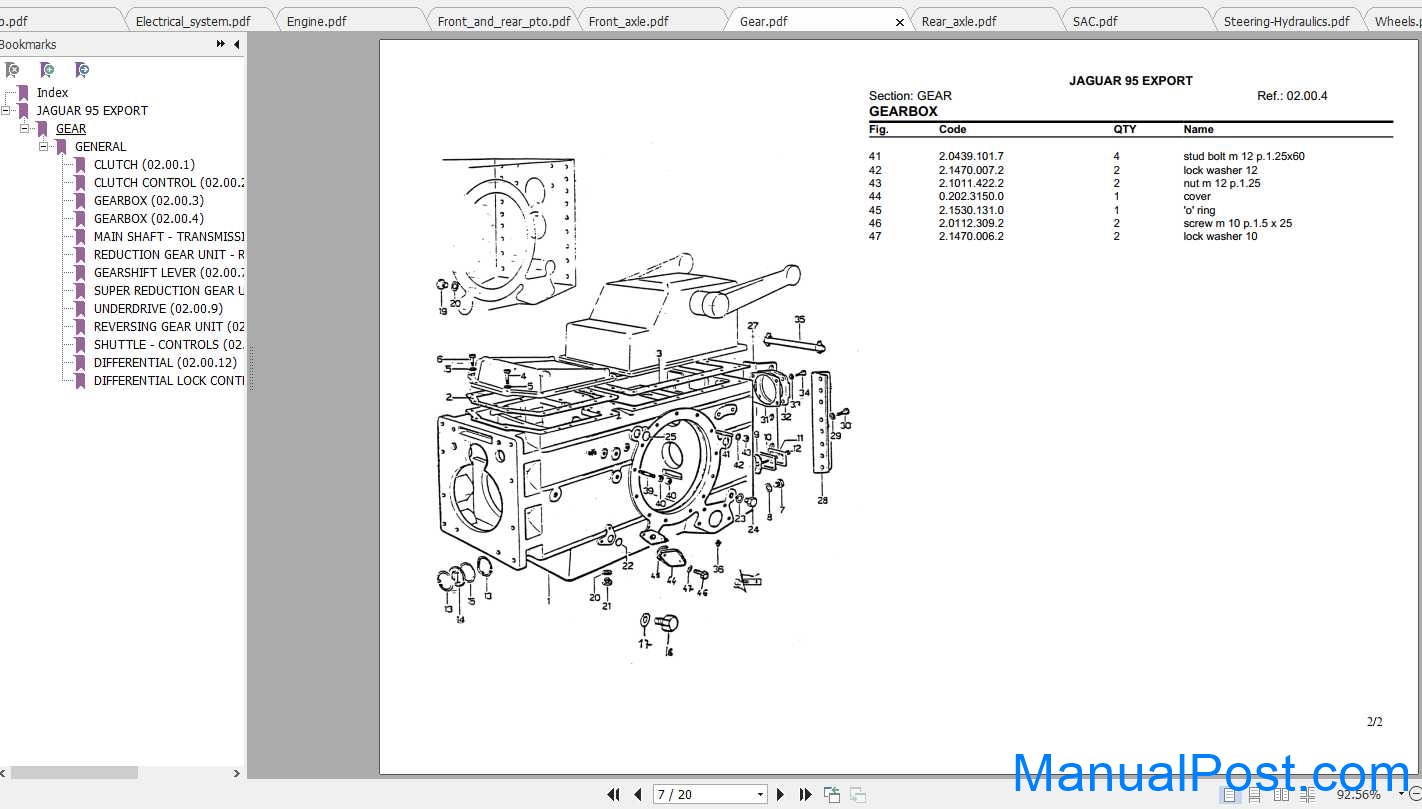Click the bookmarks panel horizontal scrollbar thumb
Screen dimensions: 1422x809
point(74,773)
